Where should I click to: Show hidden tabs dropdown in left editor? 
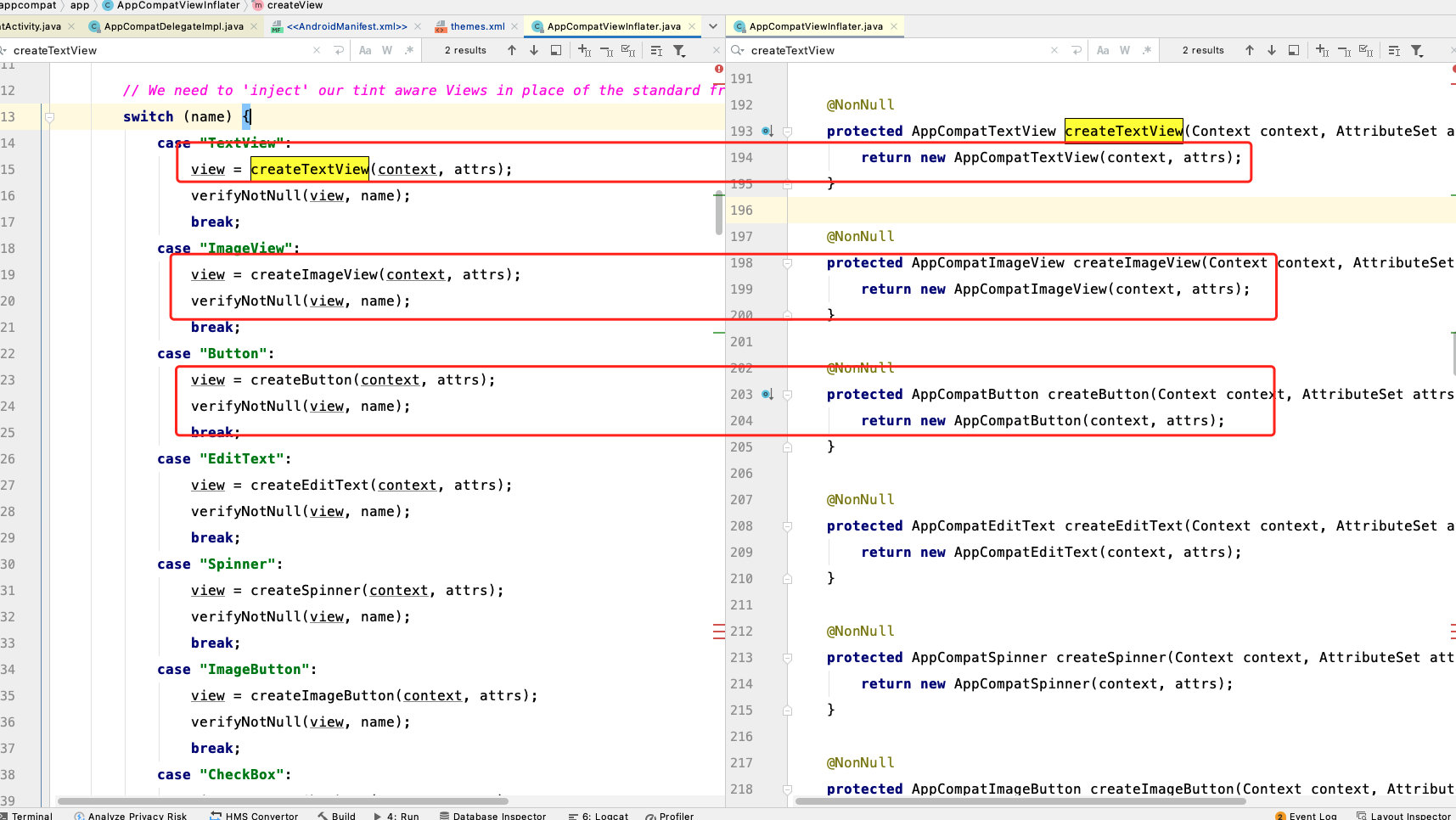click(713, 26)
